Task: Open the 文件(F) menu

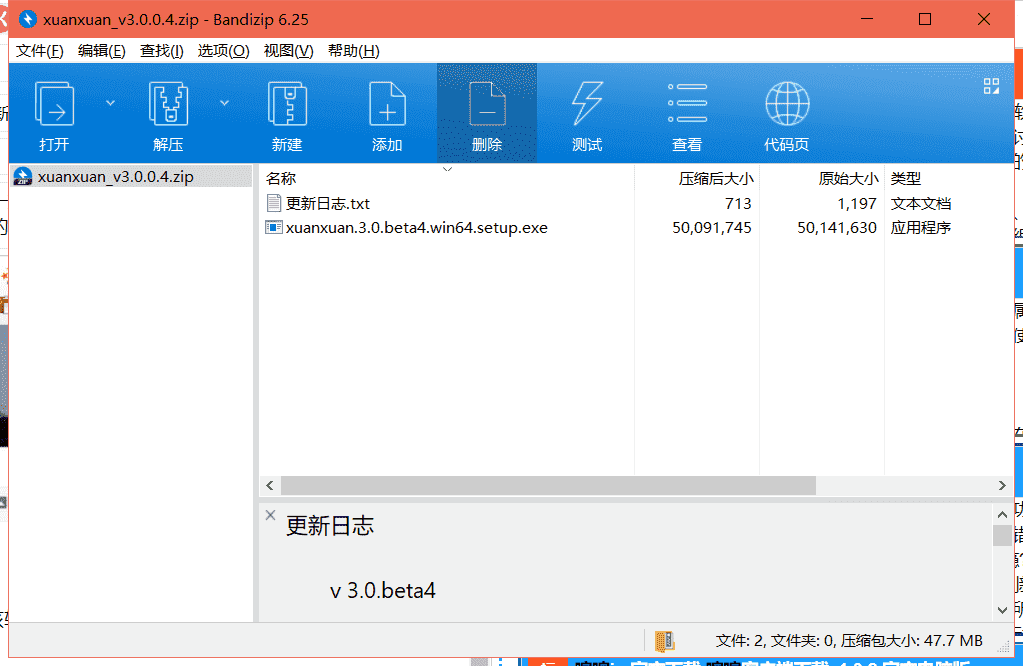Action: 39,51
